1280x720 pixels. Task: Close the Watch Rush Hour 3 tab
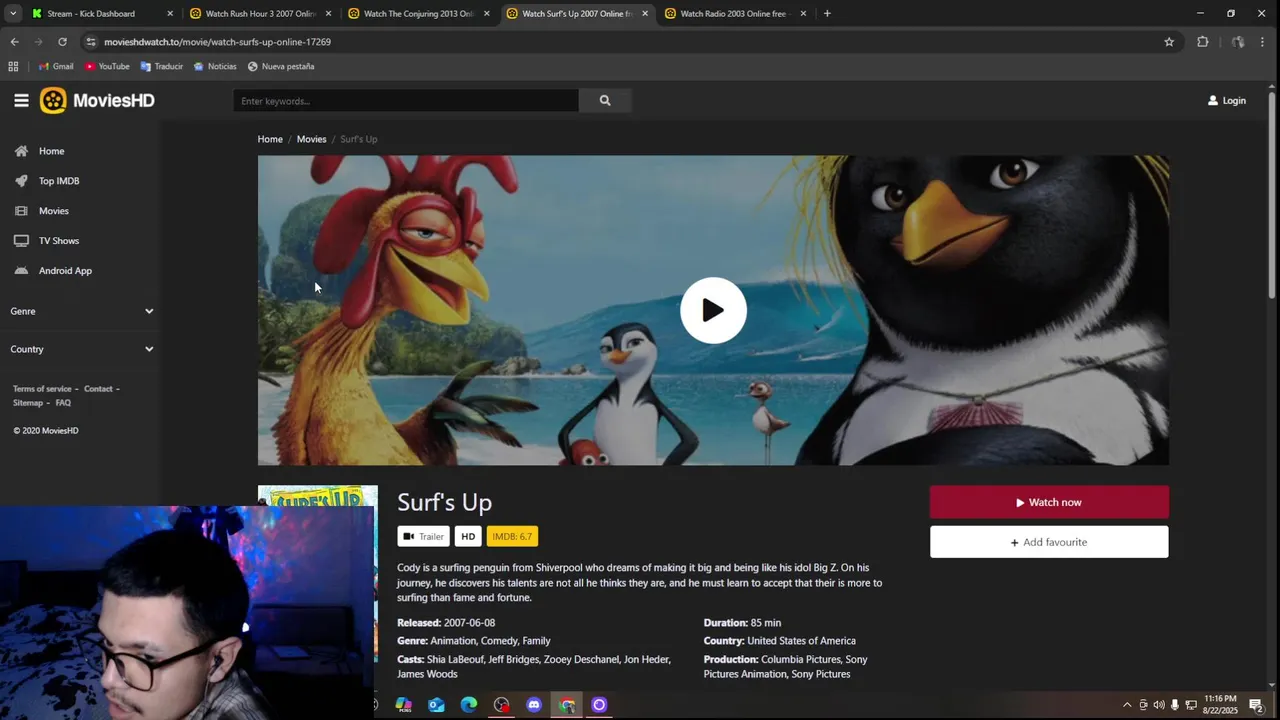[328, 14]
